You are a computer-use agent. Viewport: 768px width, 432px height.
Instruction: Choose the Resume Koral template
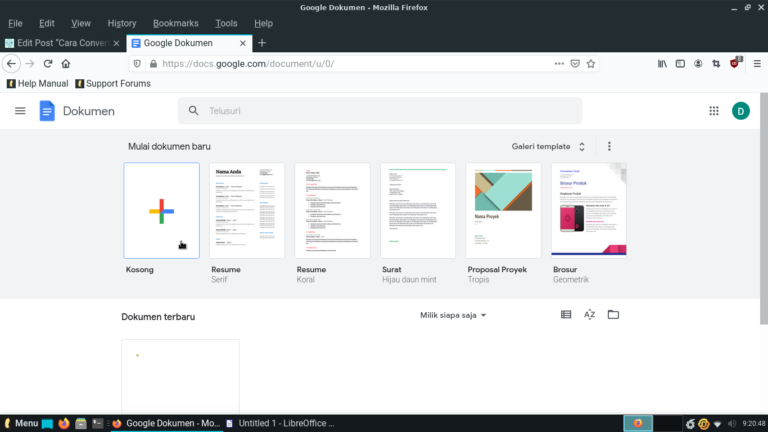[333, 211]
